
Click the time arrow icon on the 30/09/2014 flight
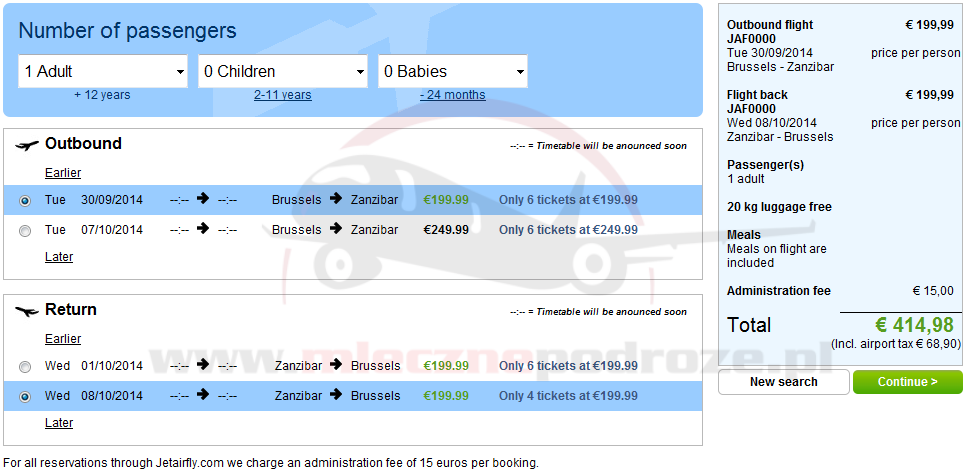(203, 199)
